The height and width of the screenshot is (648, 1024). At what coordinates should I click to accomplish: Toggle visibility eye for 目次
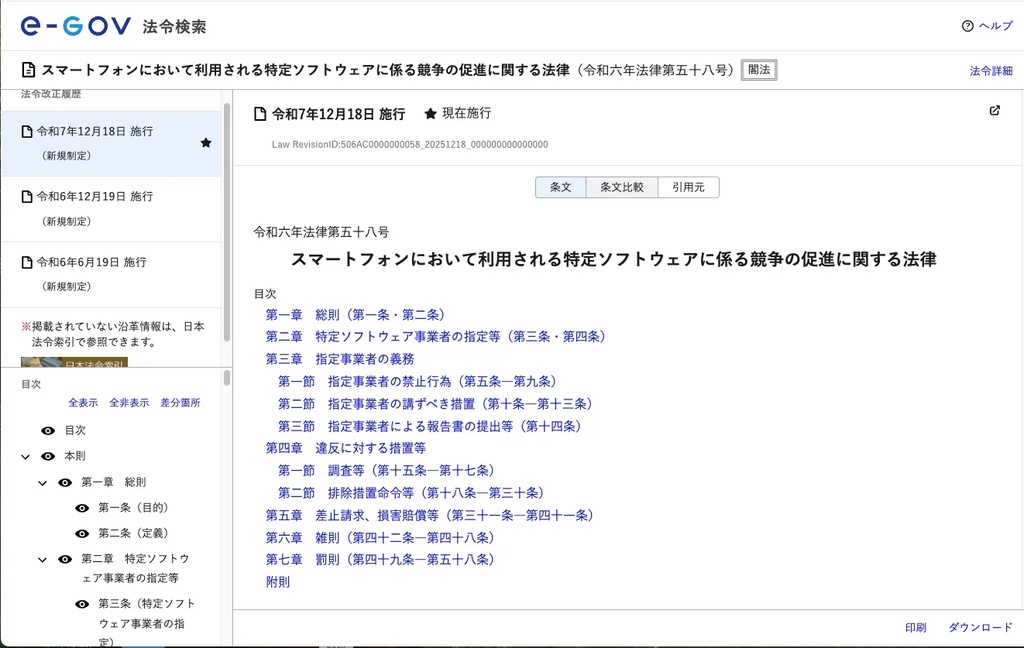48,430
